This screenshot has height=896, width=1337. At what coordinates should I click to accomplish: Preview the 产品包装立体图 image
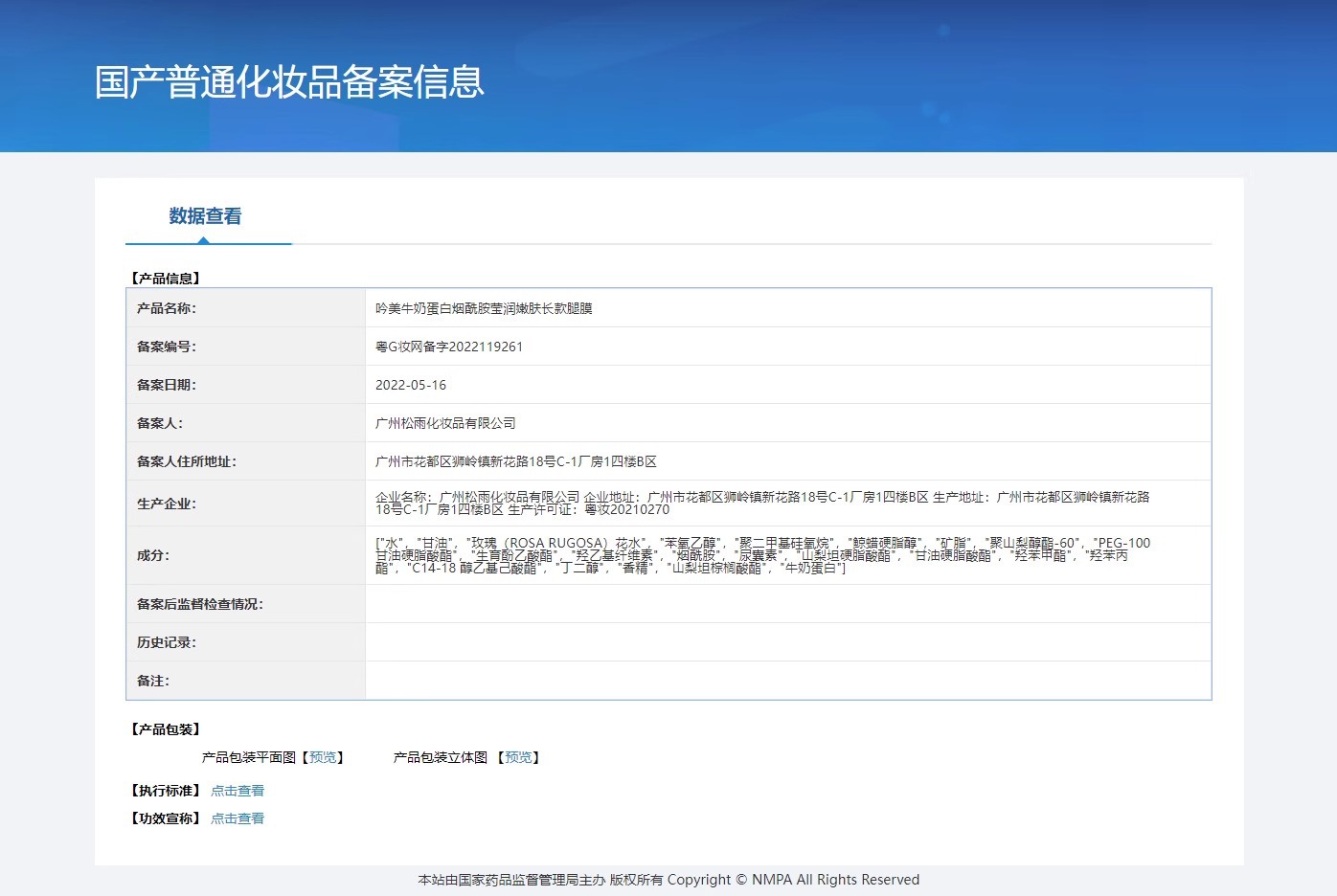click(518, 757)
